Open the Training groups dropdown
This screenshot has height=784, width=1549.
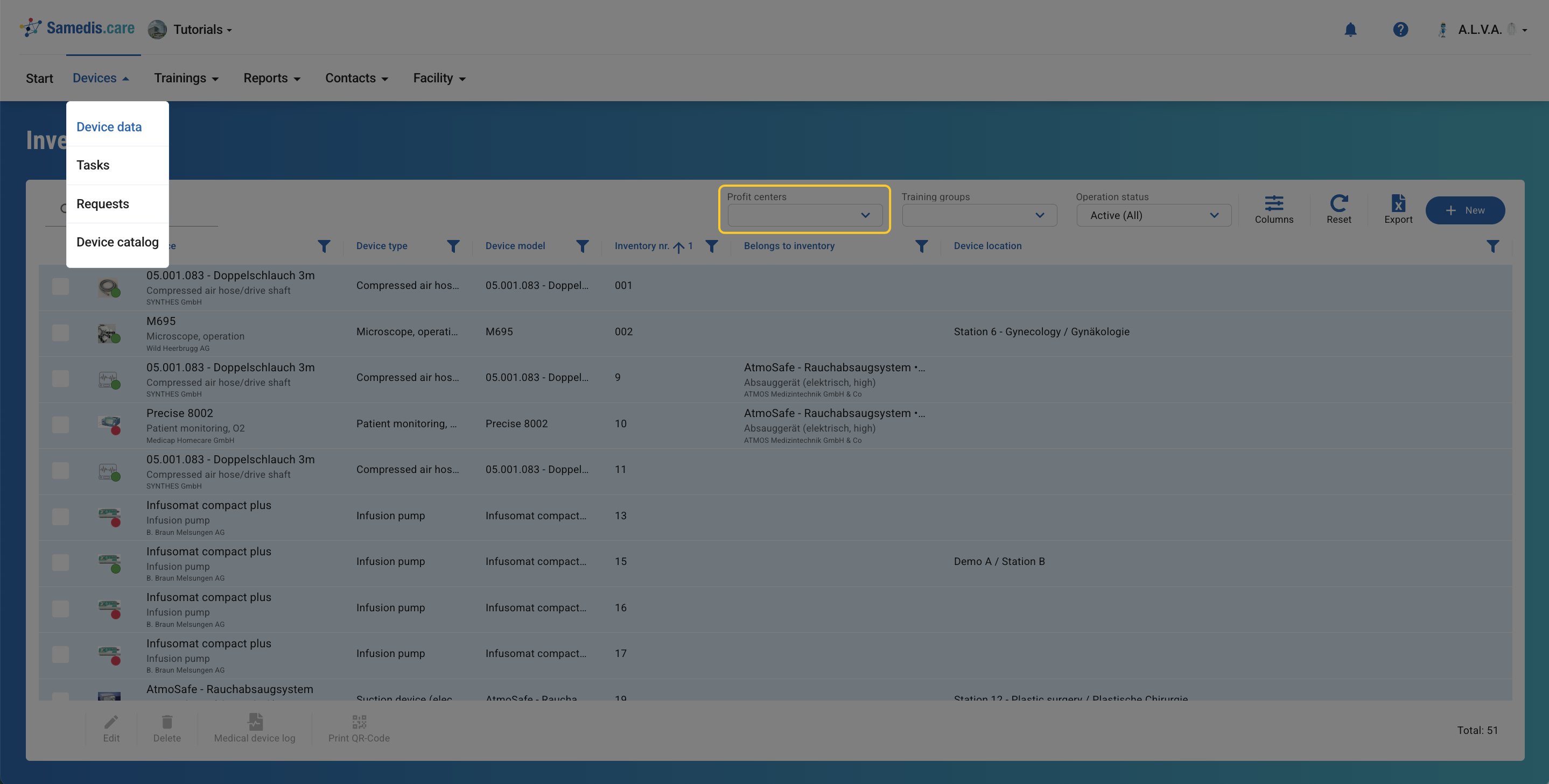tap(979, 215)
